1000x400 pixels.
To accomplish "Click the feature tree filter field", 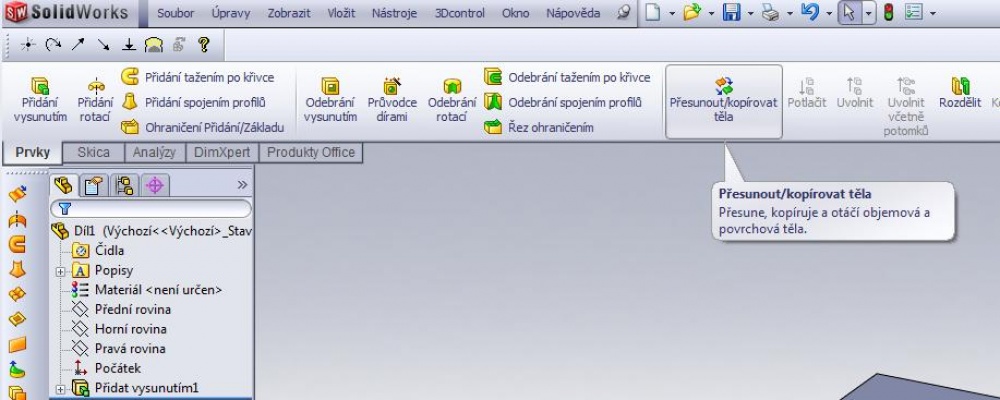I will pyautogui.click(x=151, y=209).
